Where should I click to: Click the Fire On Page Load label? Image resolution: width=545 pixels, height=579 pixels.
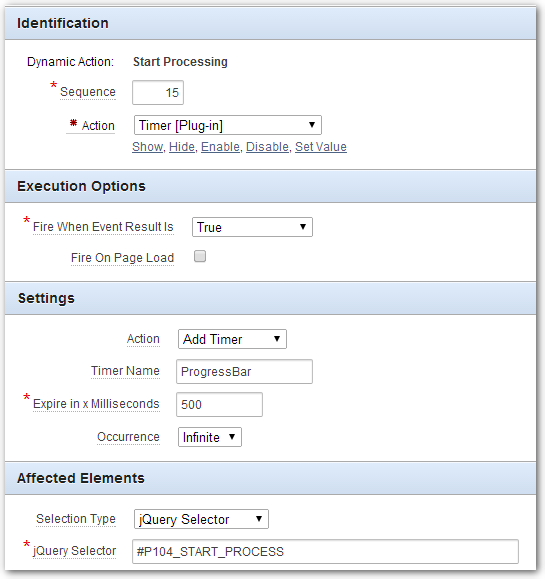pyautogui.click(x=122, y=258)
